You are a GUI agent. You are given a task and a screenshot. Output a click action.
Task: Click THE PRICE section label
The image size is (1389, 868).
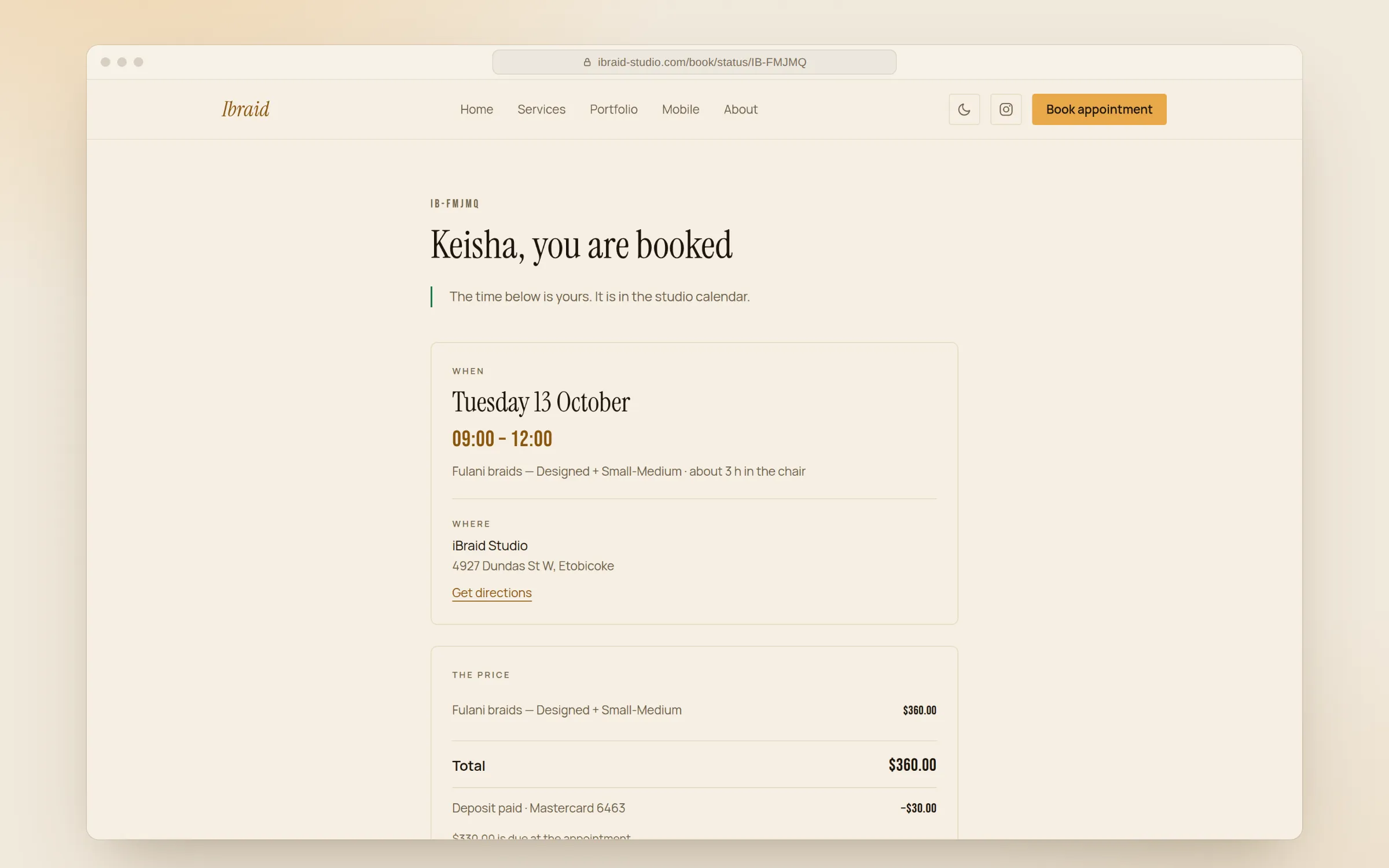[x=480, y=675]
